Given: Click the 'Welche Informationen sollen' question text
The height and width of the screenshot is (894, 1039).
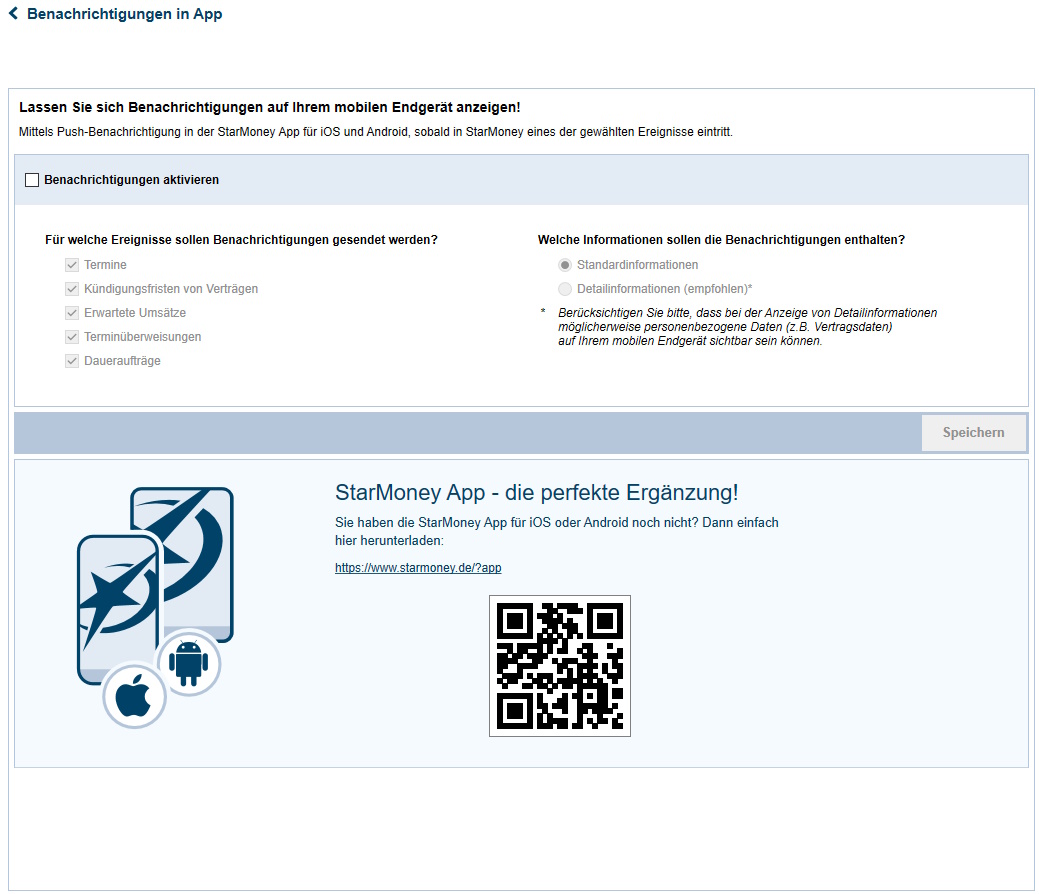Looking at the screenshot, I should (x=721, y=240).
